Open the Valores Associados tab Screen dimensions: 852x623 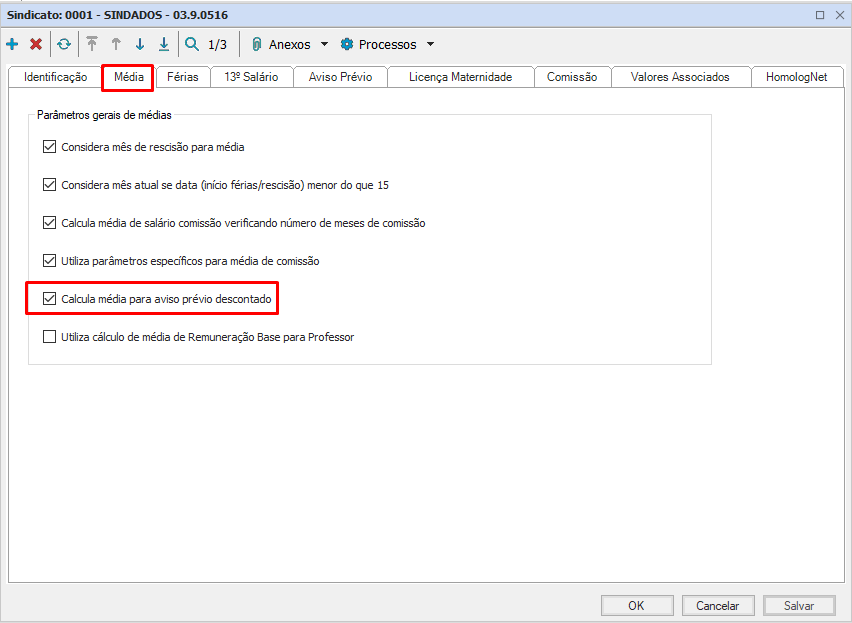click(680, 77)
